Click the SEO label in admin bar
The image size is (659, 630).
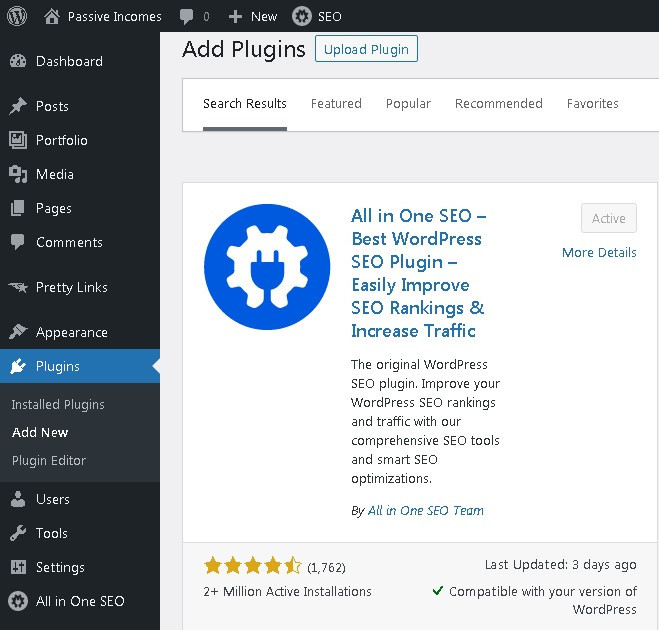[330, 17]
